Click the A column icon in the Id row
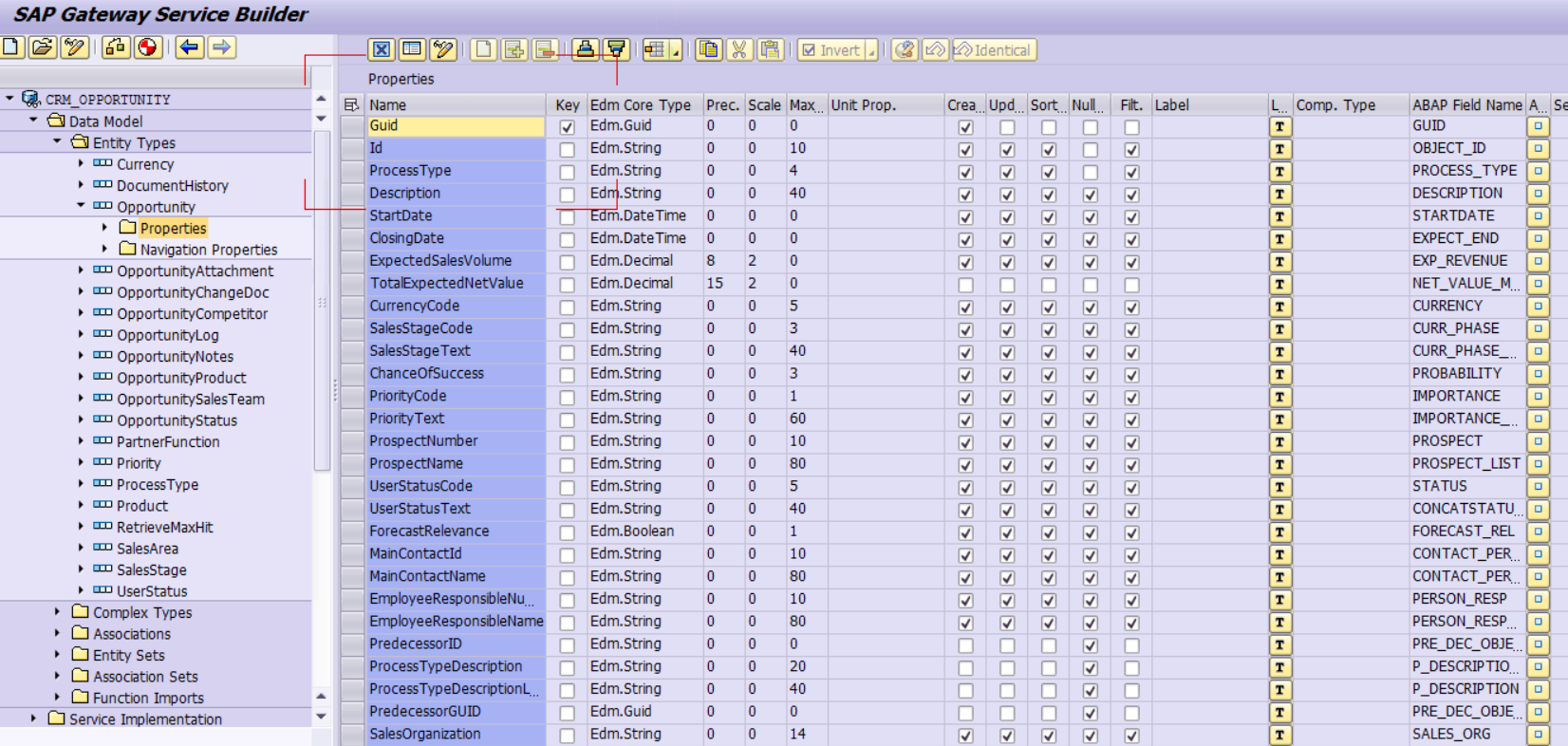 1538,149
